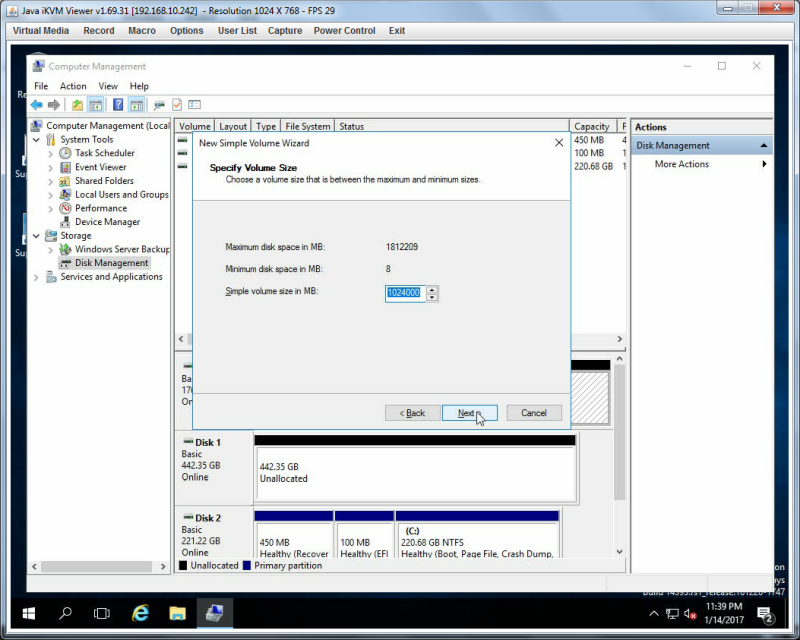Click the gray Forward arrow in toolbar

click(54, 105)
